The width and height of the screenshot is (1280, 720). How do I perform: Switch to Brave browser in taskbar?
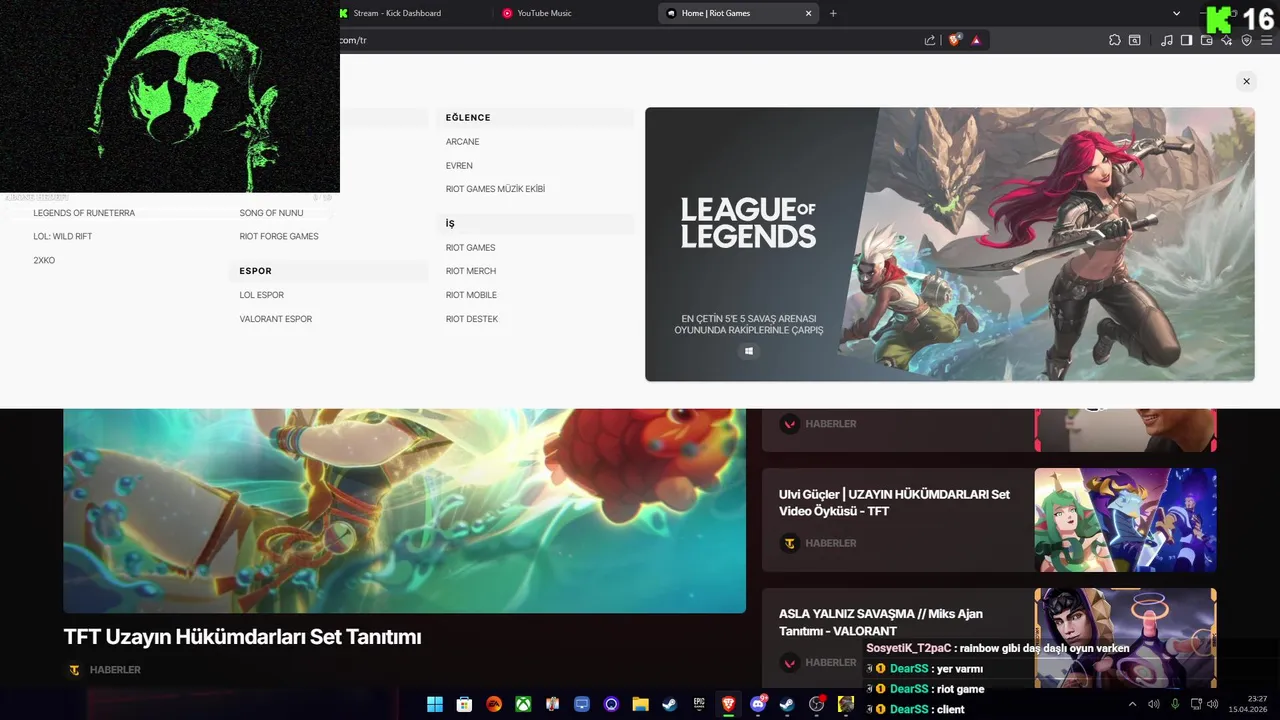coord(728,704)
